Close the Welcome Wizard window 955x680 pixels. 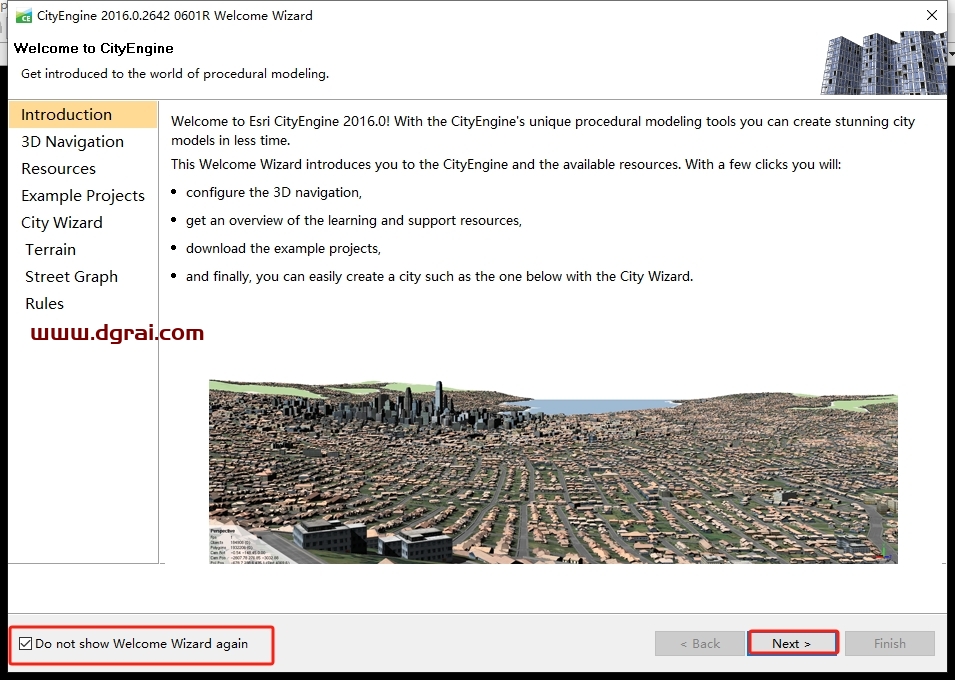[x=932, y=15]
